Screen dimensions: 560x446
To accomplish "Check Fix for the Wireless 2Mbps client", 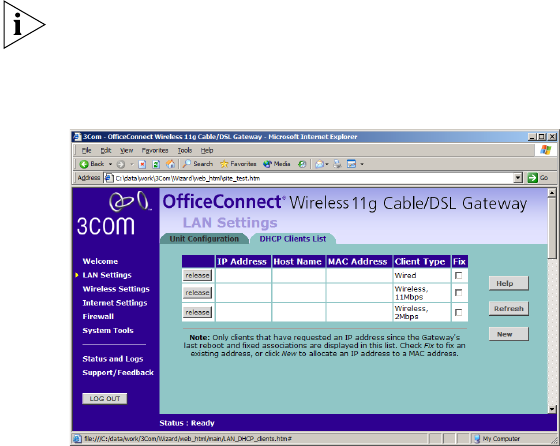I will tap(459, 312).
